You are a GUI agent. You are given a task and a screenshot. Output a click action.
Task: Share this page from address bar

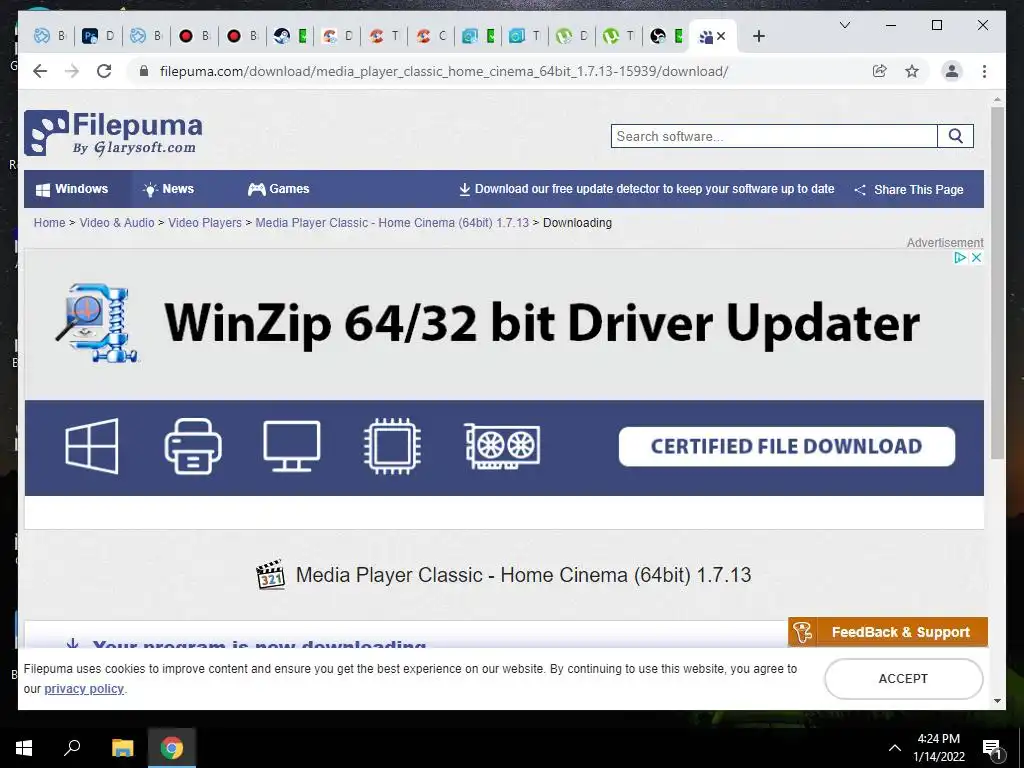(x=880, y=71)
